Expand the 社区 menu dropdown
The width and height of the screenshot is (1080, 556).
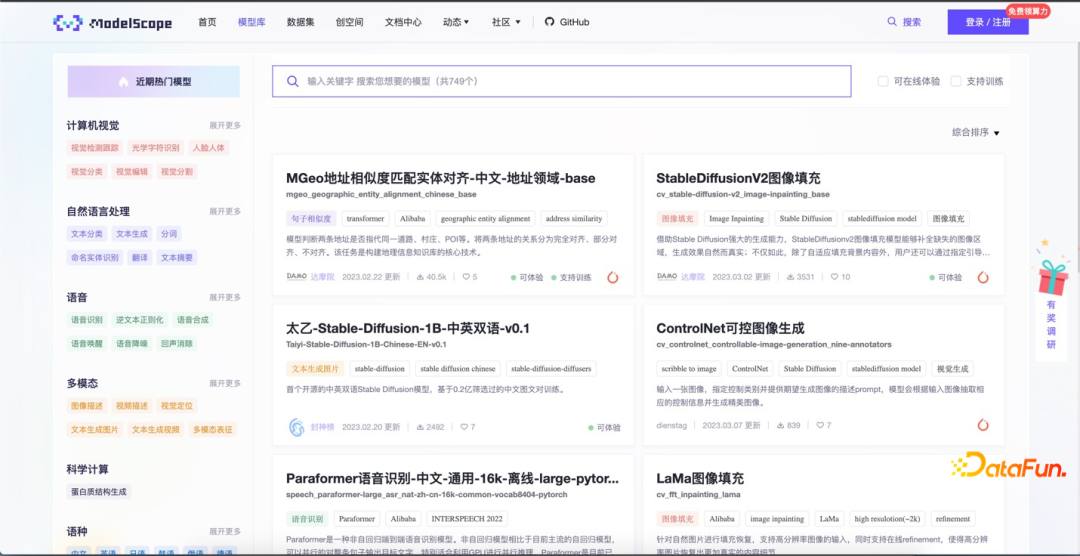tap(506, 22)
